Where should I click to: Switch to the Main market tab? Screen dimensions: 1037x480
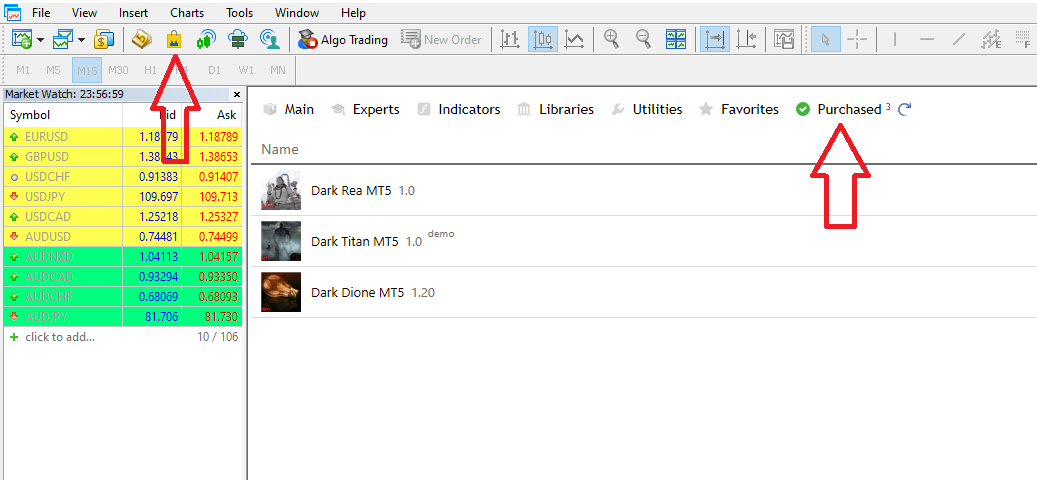click(x=288, y=109)
